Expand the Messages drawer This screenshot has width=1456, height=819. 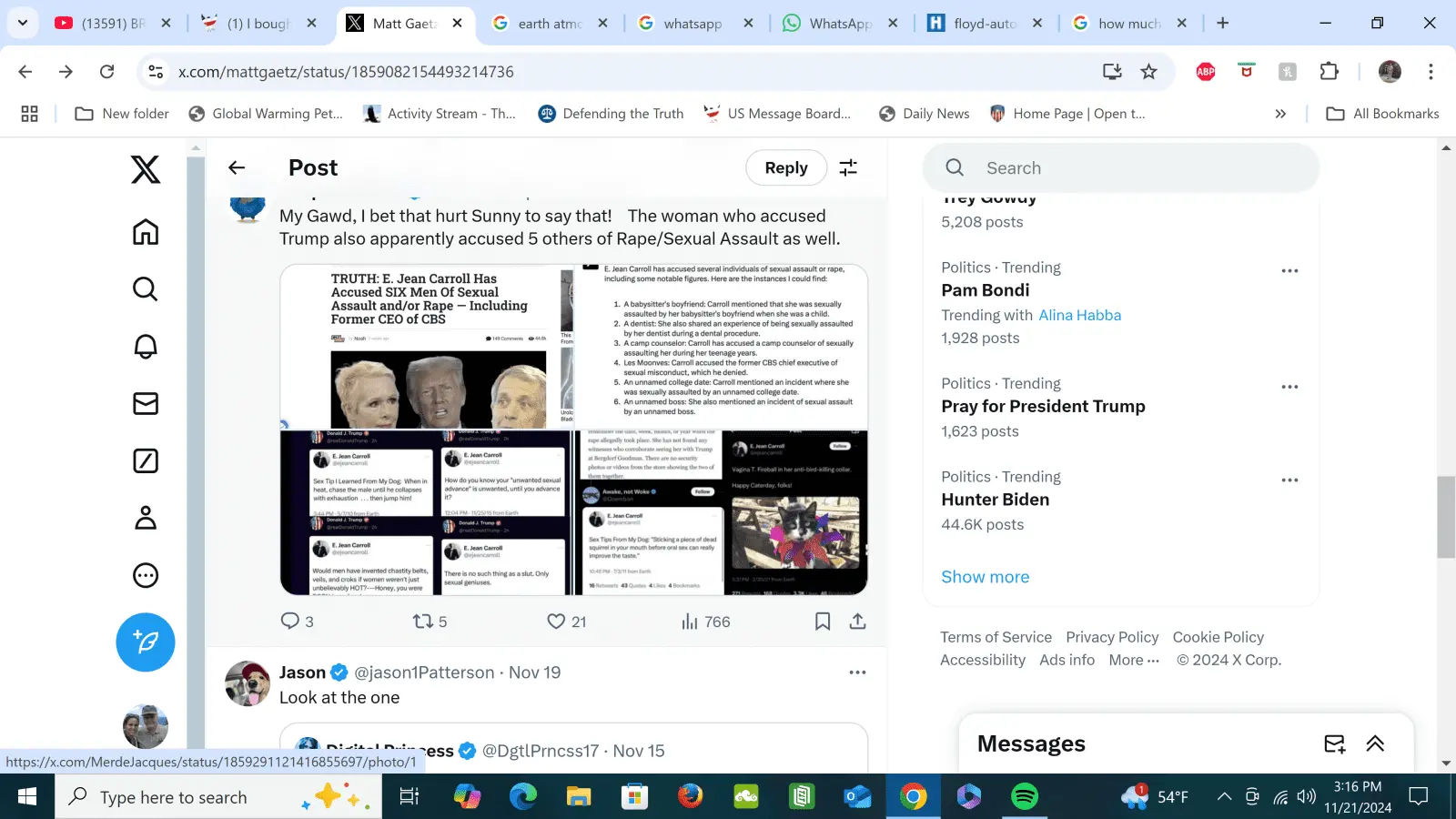[x=1375, y=744]
